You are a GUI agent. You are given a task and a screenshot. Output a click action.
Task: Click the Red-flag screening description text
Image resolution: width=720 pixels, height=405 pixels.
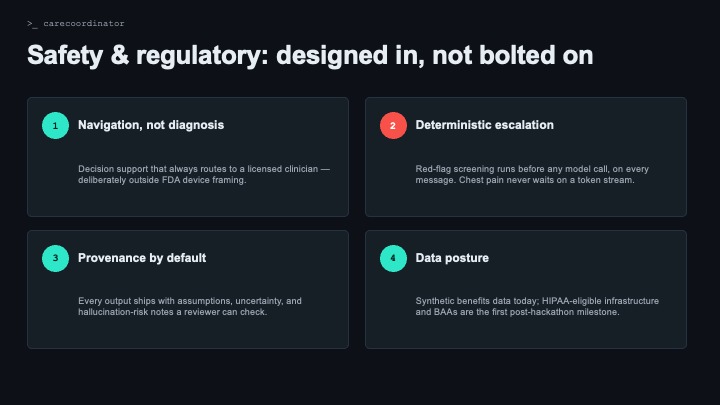[532, 174]
